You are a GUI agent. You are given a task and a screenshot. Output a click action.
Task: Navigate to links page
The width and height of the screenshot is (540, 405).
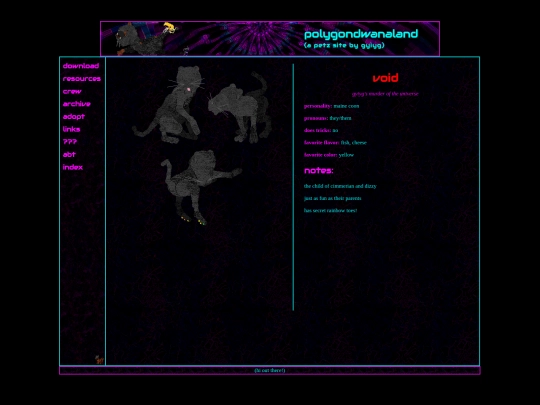tap(71, 129)
